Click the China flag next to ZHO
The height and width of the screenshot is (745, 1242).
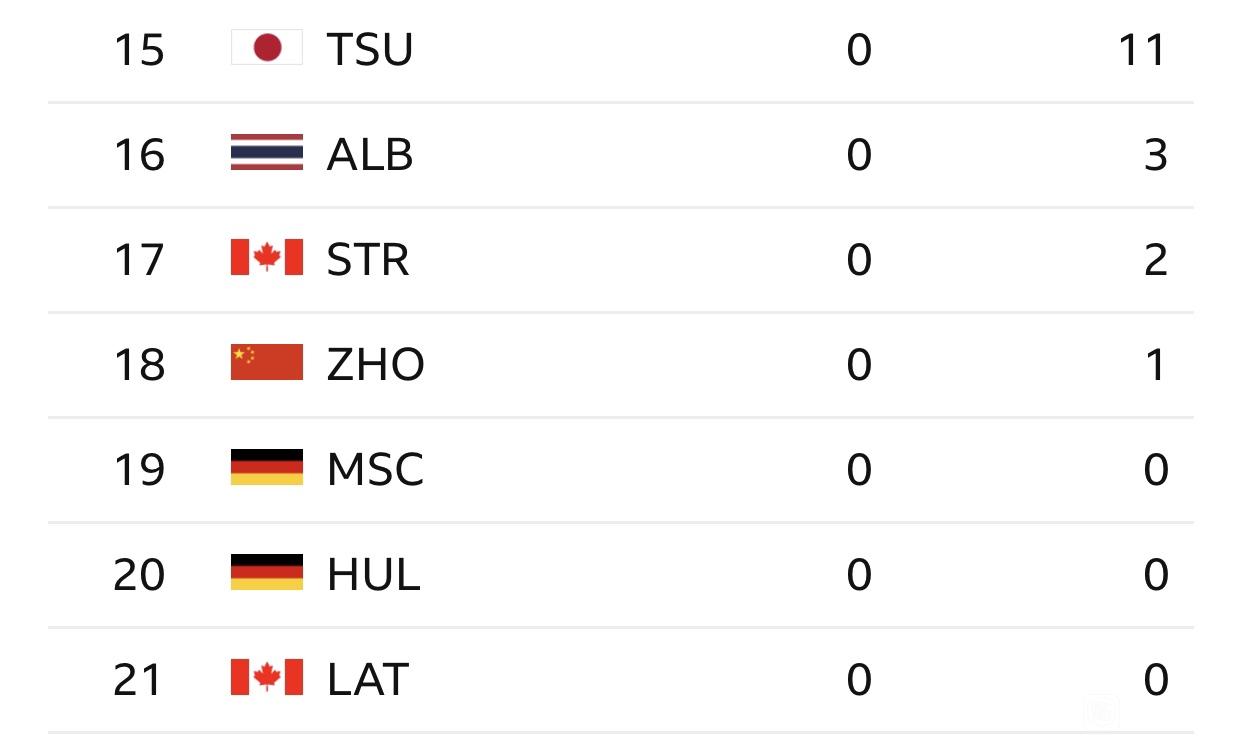(267, 362)
